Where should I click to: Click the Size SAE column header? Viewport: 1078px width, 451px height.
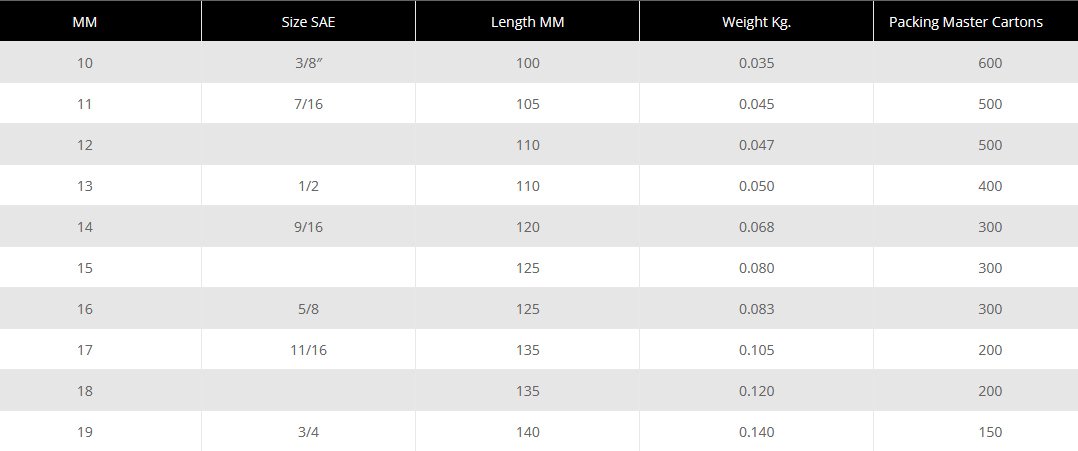coord(308,22)
